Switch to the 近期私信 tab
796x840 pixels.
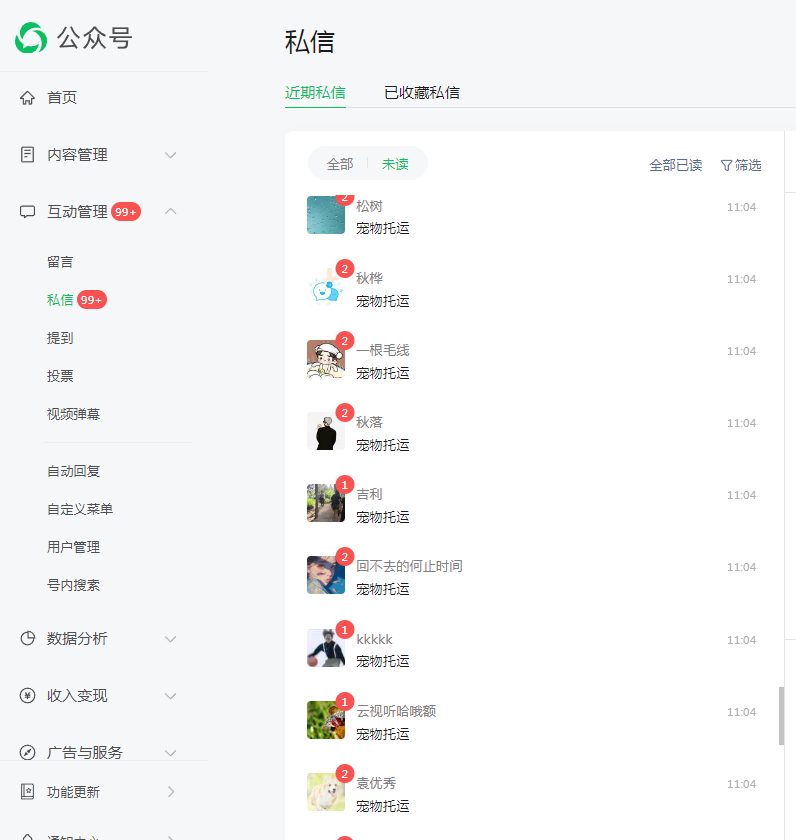(x=315, y=93)
